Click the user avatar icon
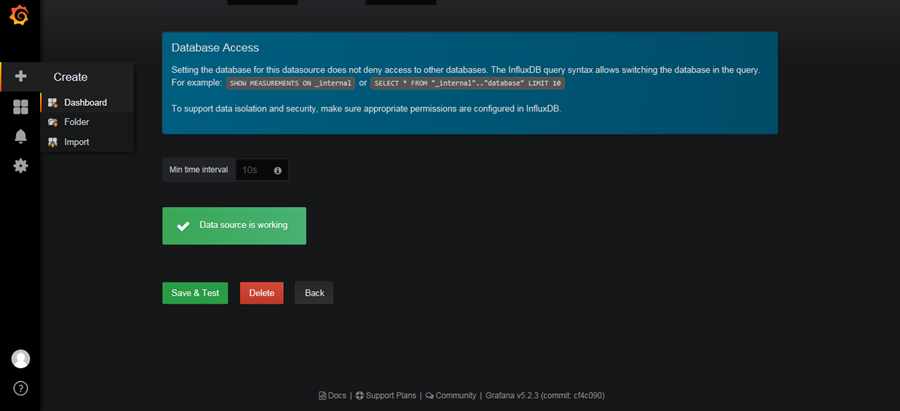The width and height of the screenshot is (900, 411). (x=21, y=359)
